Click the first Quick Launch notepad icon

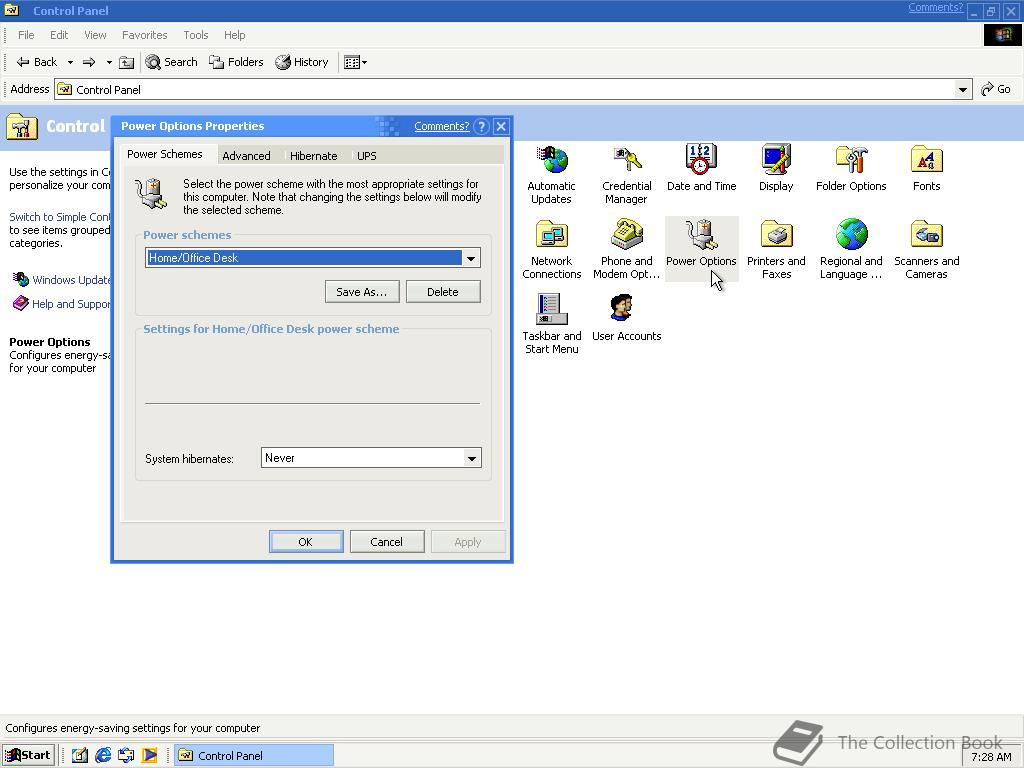(80, 756)
